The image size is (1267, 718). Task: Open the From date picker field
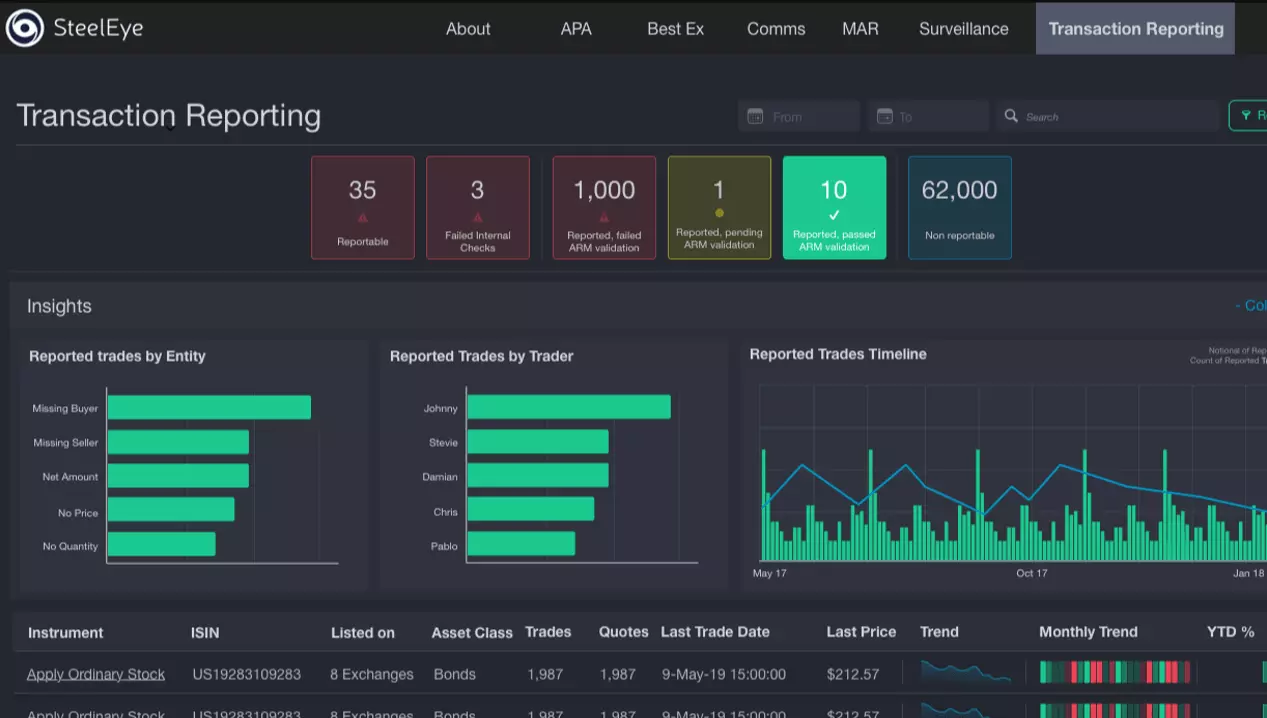point(808,116)
